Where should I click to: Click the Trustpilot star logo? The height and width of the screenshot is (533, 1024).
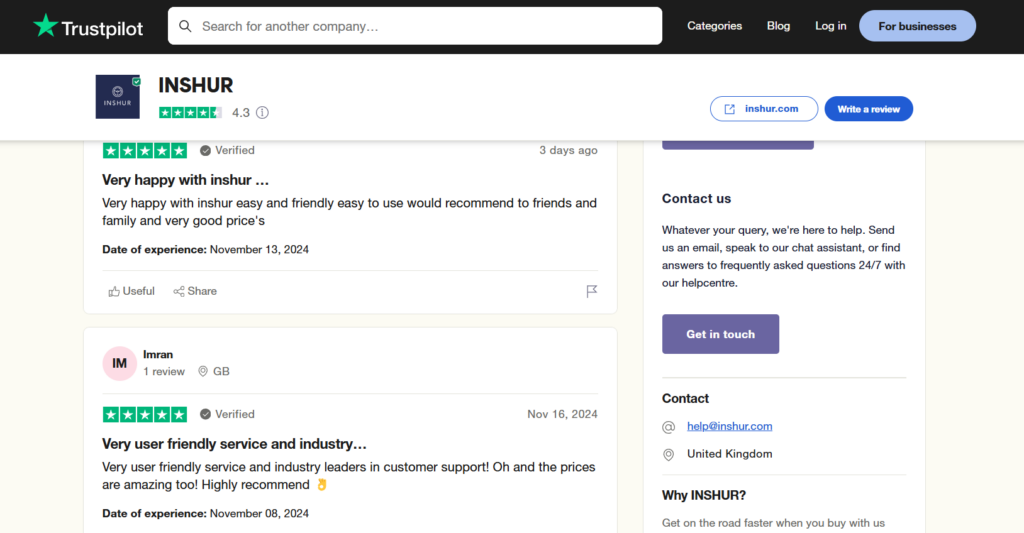(x=45, y=26)
